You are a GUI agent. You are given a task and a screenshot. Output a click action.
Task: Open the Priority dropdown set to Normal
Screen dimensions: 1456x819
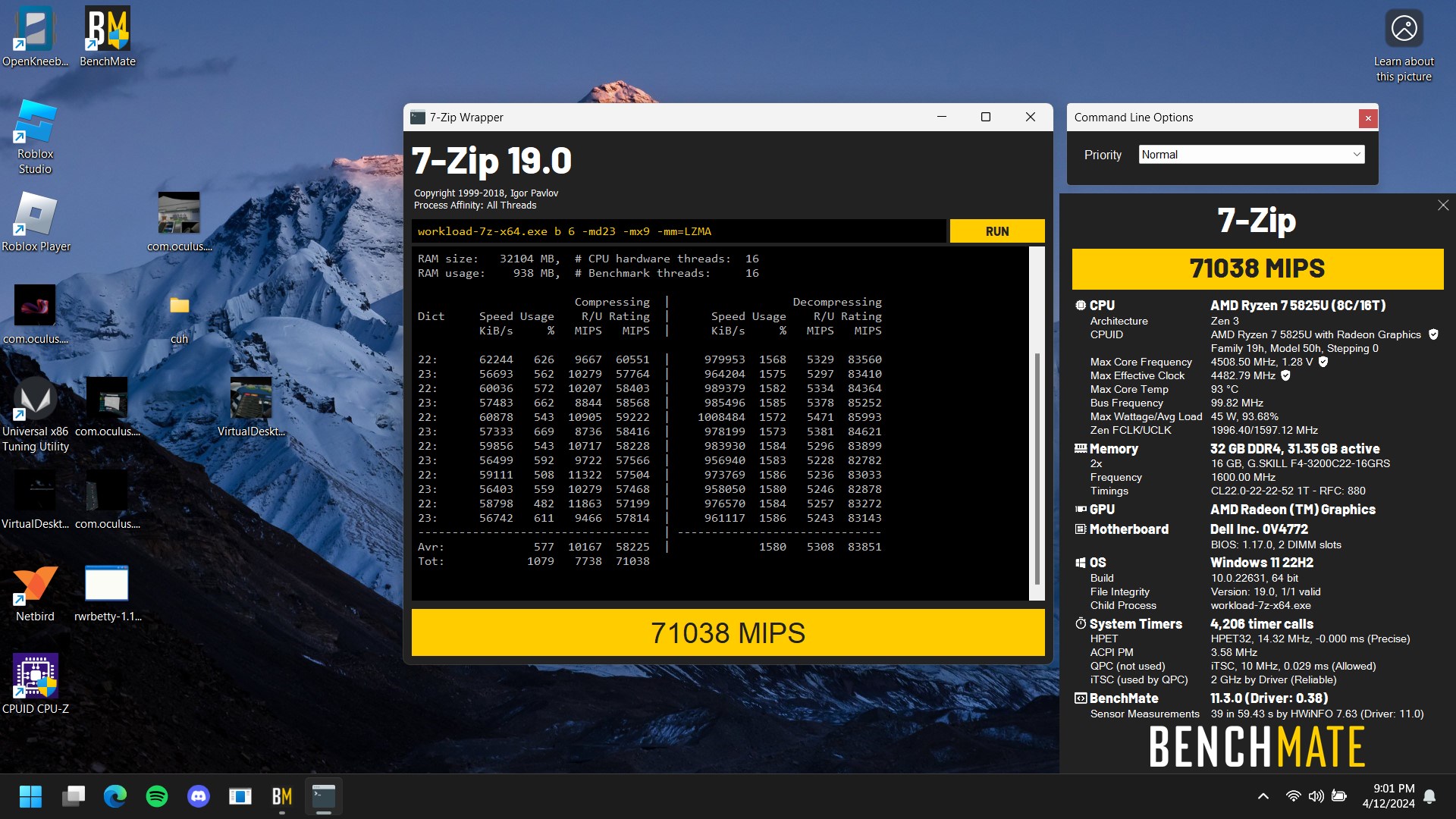point(1251,155)
